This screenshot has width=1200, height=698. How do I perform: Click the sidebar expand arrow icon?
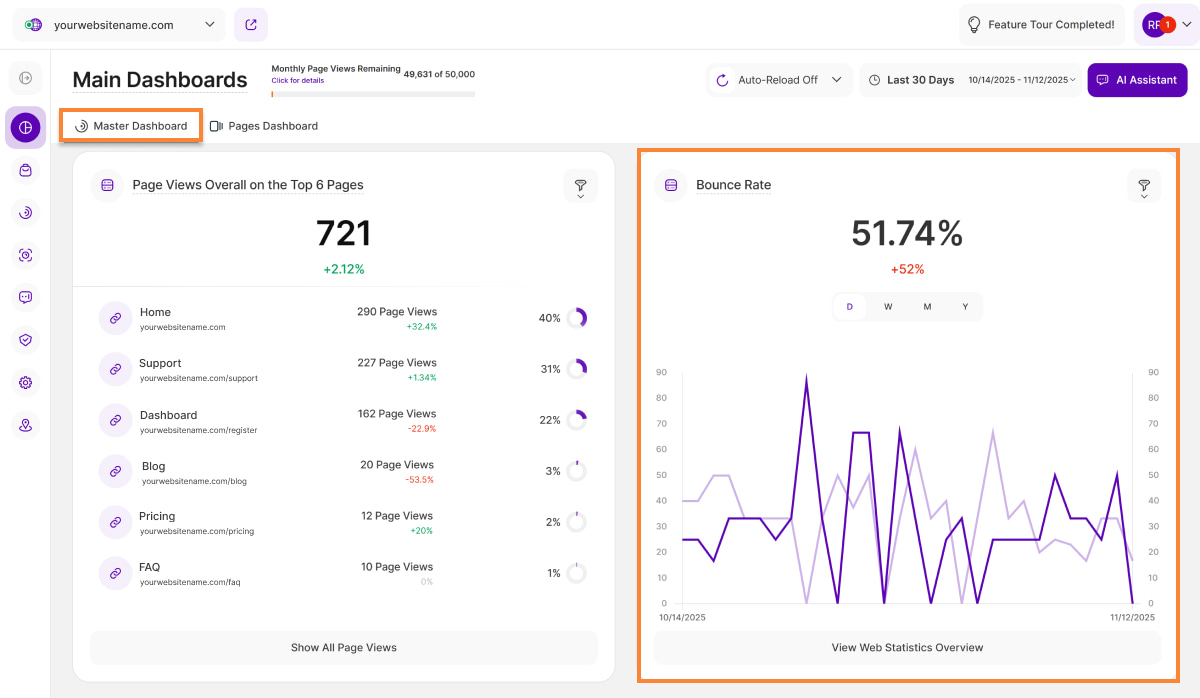25,77
